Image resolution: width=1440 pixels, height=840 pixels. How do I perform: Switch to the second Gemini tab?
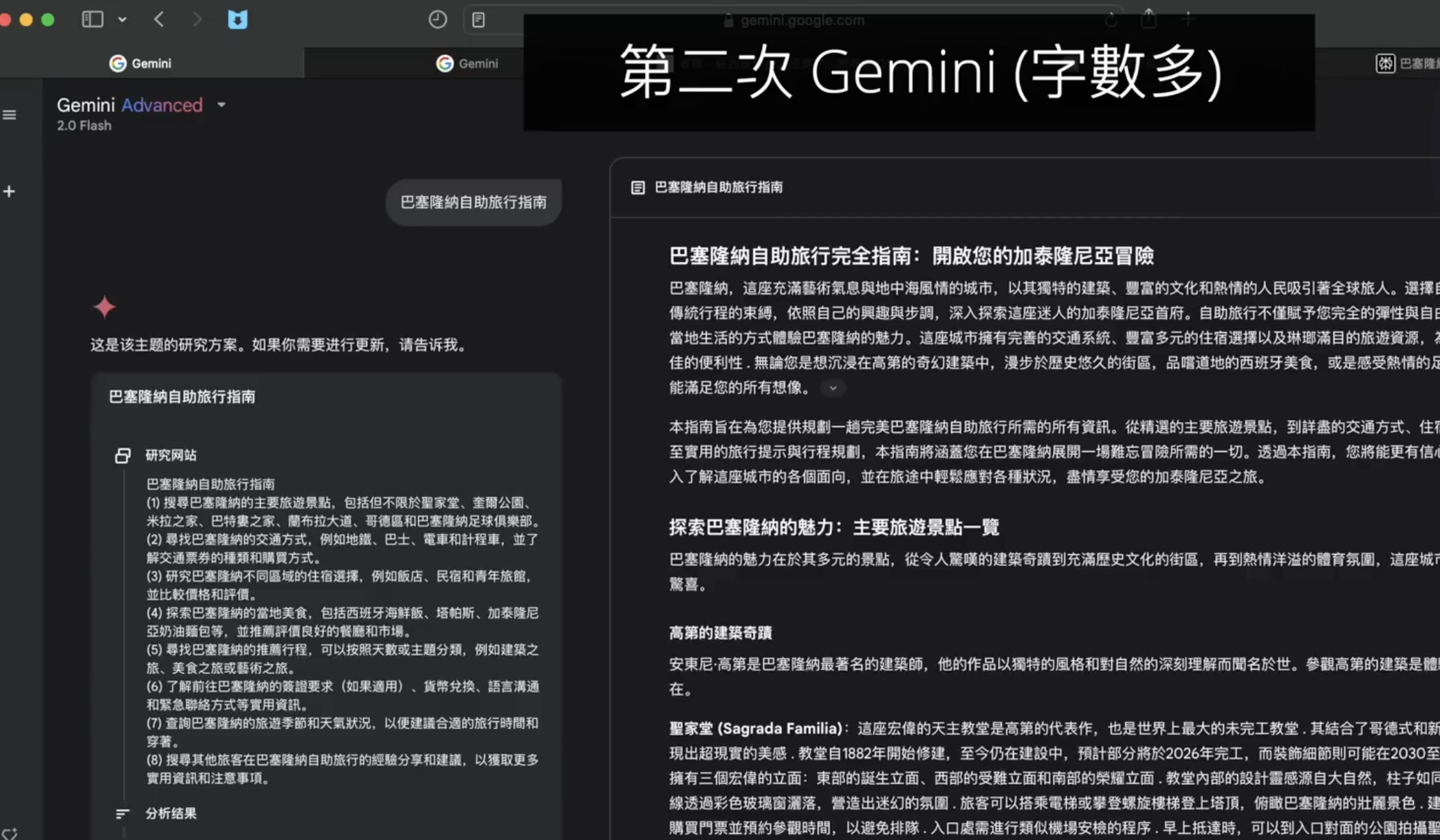click(x=468, y=63)
